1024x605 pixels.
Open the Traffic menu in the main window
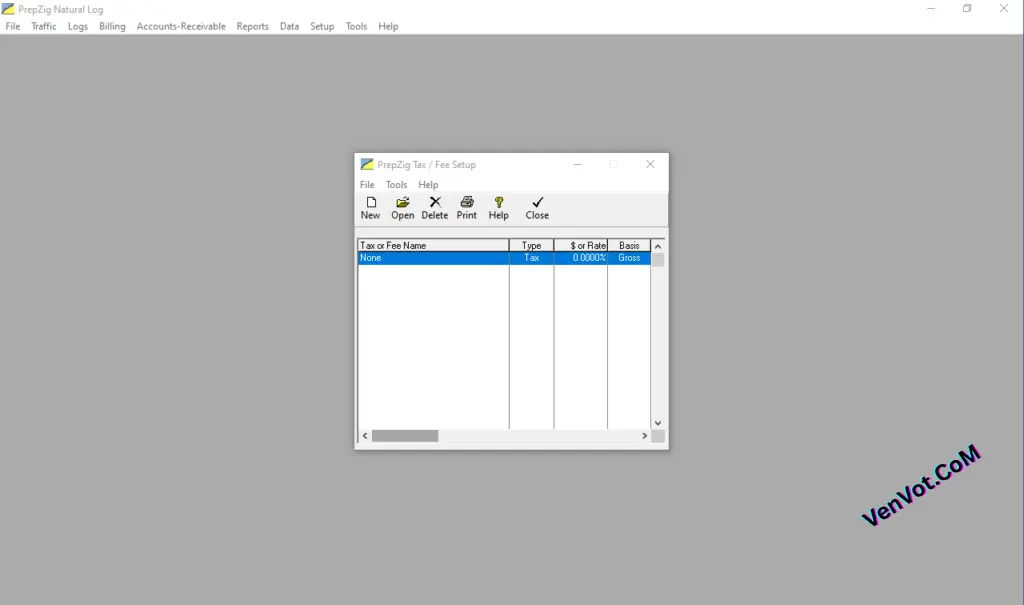click(44, 26)
